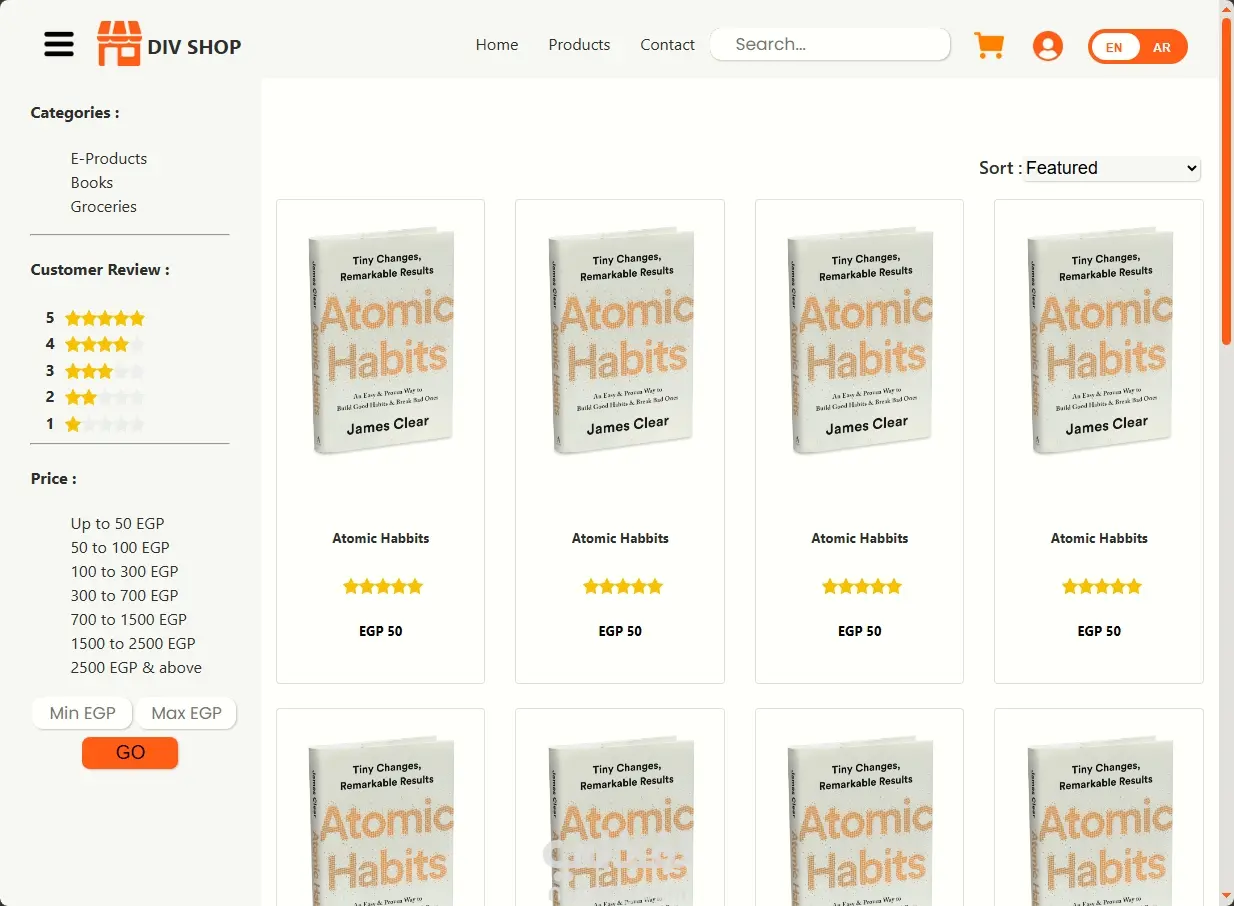Open the Products menu item
The image size is (1234, 906).
[579, 45]
